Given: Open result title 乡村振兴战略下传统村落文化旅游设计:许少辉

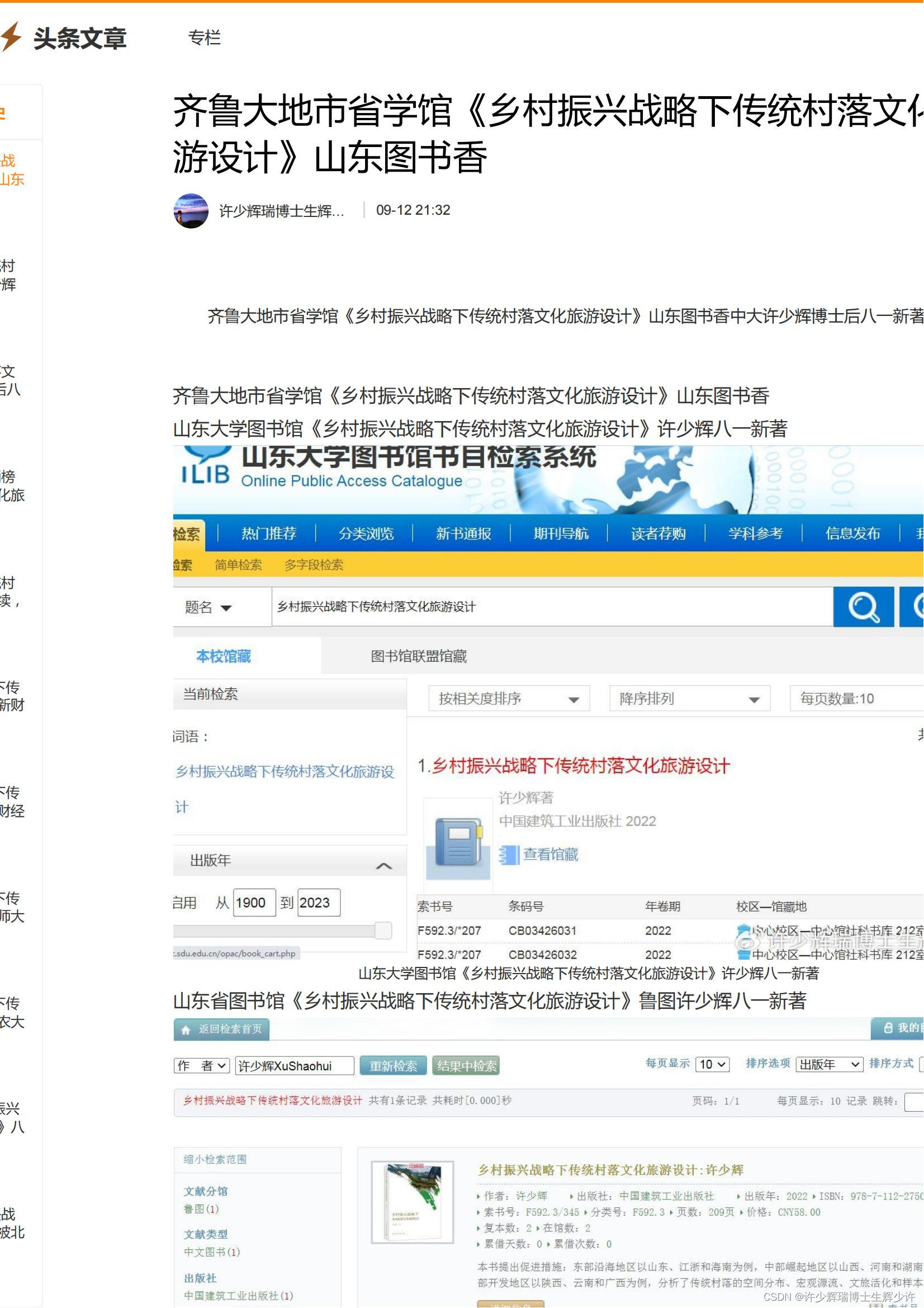Looking at the screenshot, I should pos(610,1170).
